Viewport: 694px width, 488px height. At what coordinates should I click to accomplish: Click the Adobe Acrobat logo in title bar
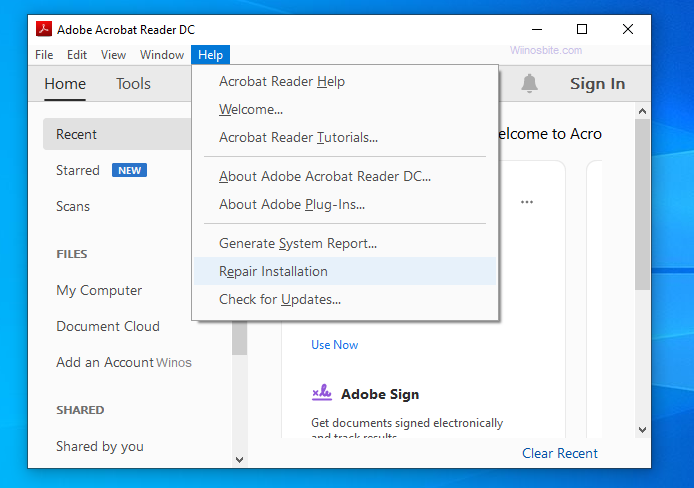(43, 29)
